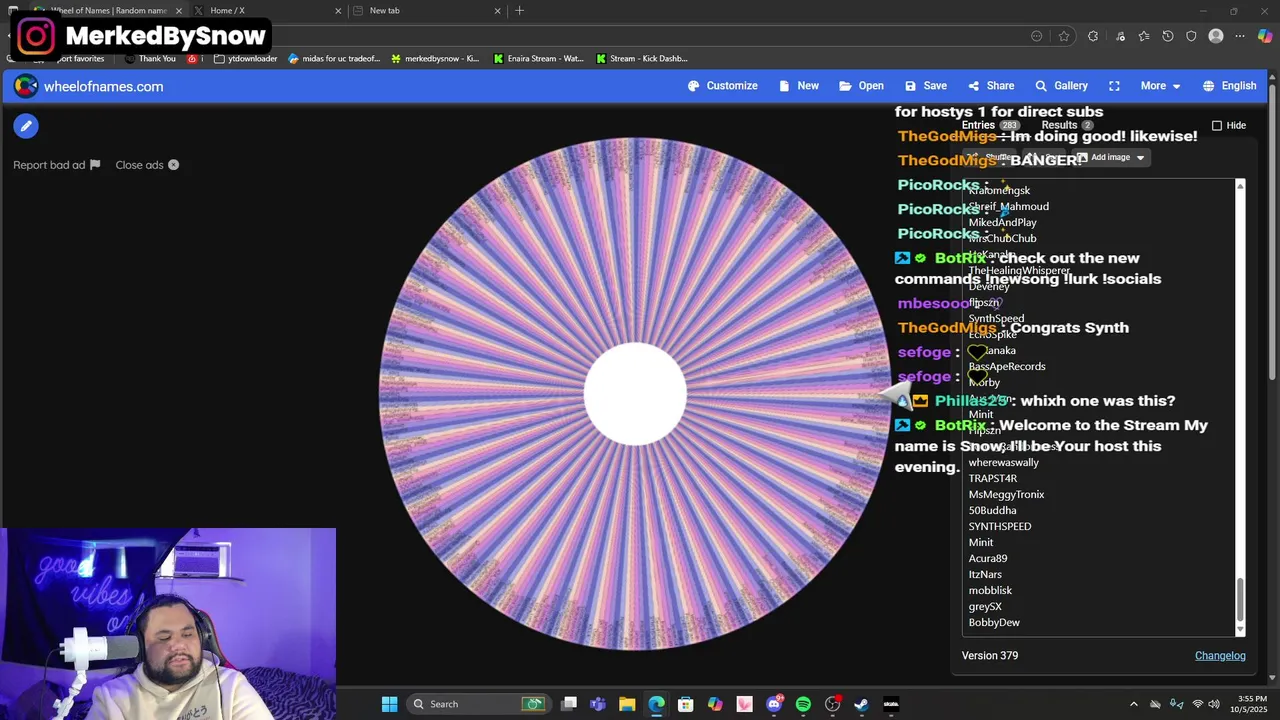Open Microsoft Teams from taskbar
Viewport: 1280px width, 720px height.
(x=598, y=704)
